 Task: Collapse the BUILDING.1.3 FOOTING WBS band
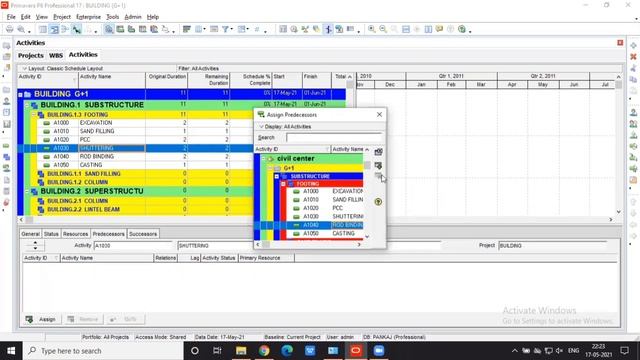[x=33, y=115]
